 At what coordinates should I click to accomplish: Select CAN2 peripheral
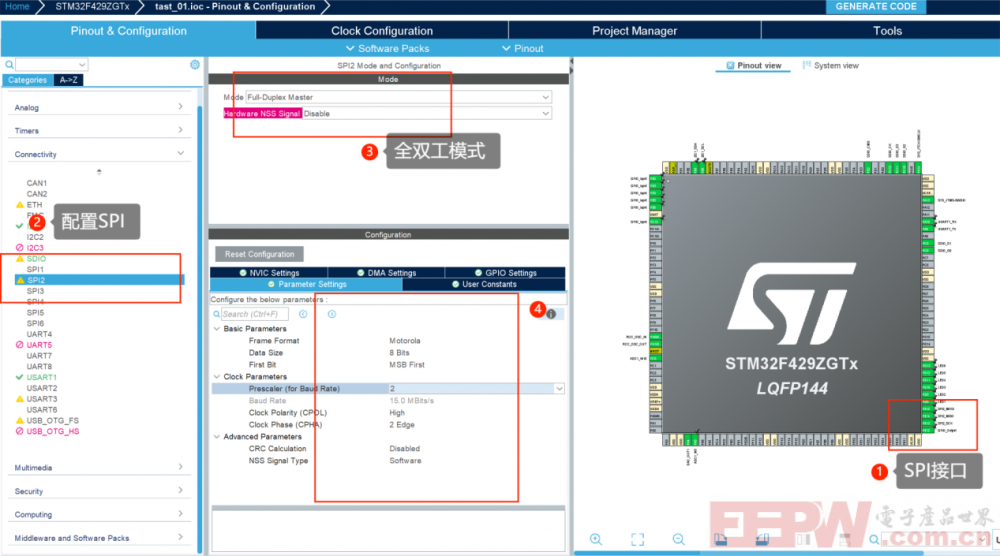pyautogui.click(x=36, y=194)
